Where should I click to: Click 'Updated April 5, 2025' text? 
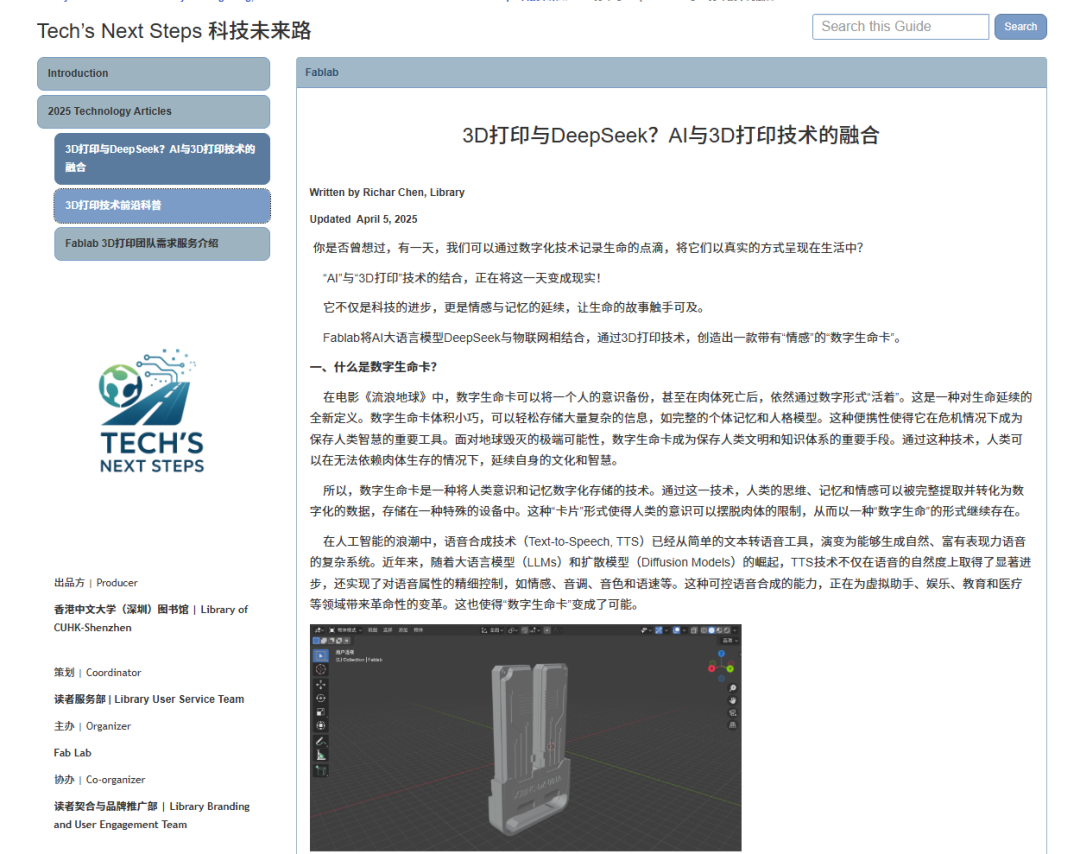click(x=364, y=219)
